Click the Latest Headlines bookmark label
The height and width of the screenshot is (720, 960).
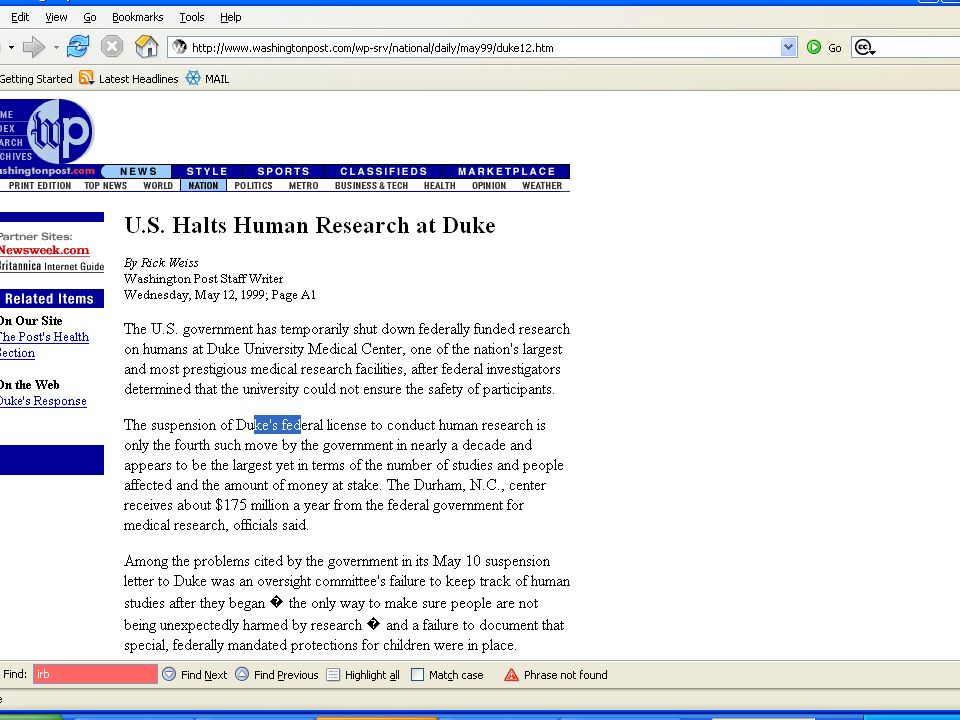tap(138, 78)
